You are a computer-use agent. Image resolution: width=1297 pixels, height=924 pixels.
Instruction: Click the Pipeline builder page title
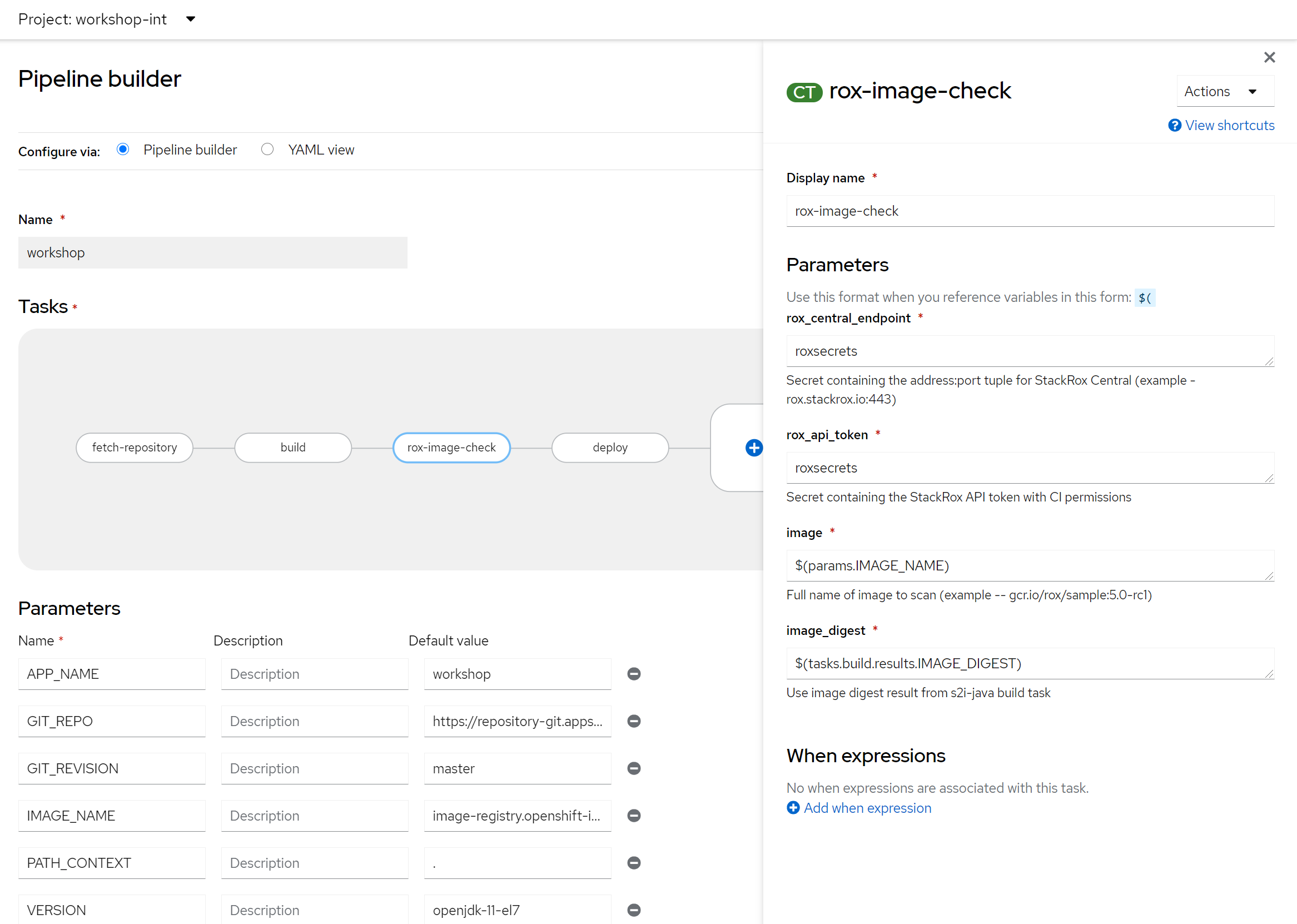coord(100,79)
